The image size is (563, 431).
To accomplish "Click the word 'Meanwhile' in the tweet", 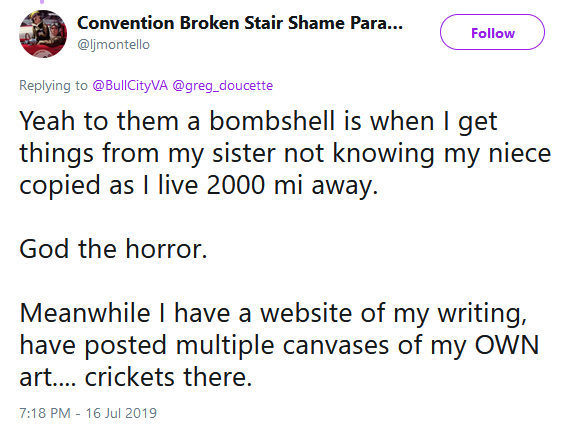I will click(x=85, y=313).
